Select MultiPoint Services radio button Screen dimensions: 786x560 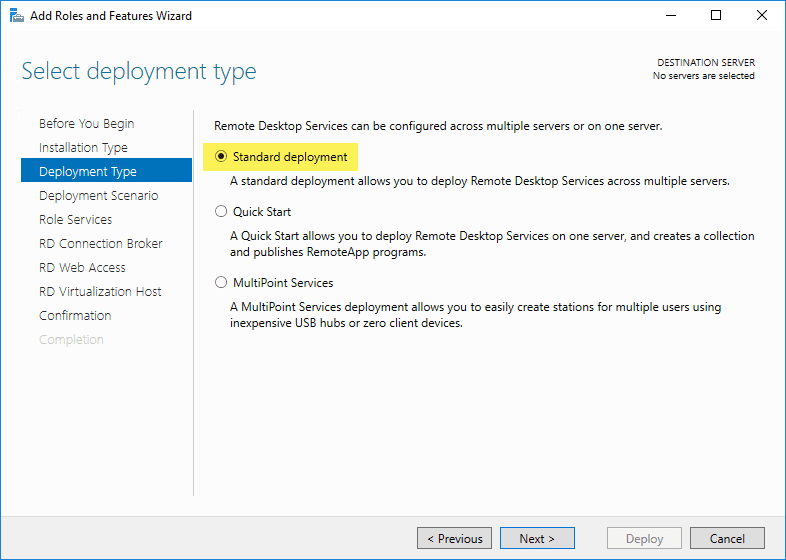(222, 283)
